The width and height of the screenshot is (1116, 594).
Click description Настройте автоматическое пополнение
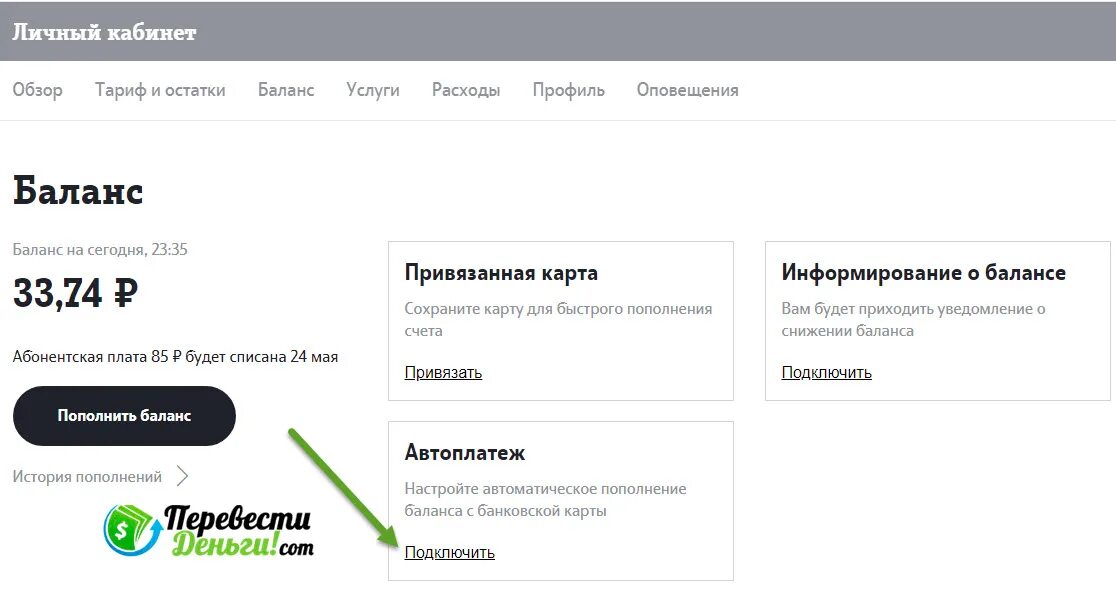(x=546, y=500)
